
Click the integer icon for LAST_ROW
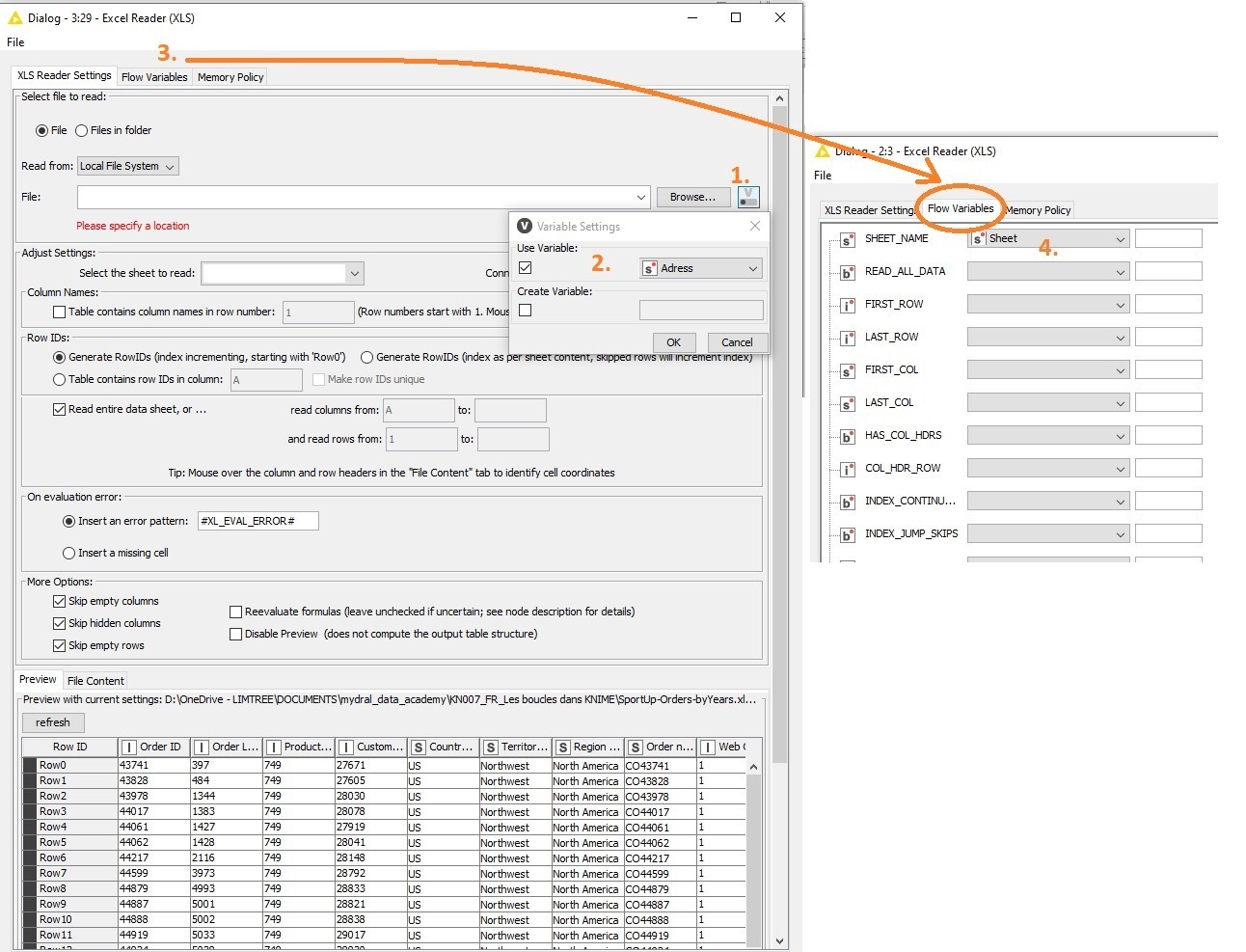coord(848,339)
